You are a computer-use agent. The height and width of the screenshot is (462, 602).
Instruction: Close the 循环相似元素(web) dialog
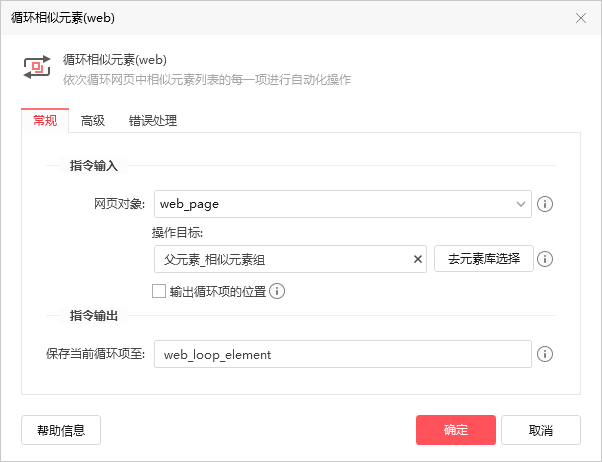tap(580, 18)
